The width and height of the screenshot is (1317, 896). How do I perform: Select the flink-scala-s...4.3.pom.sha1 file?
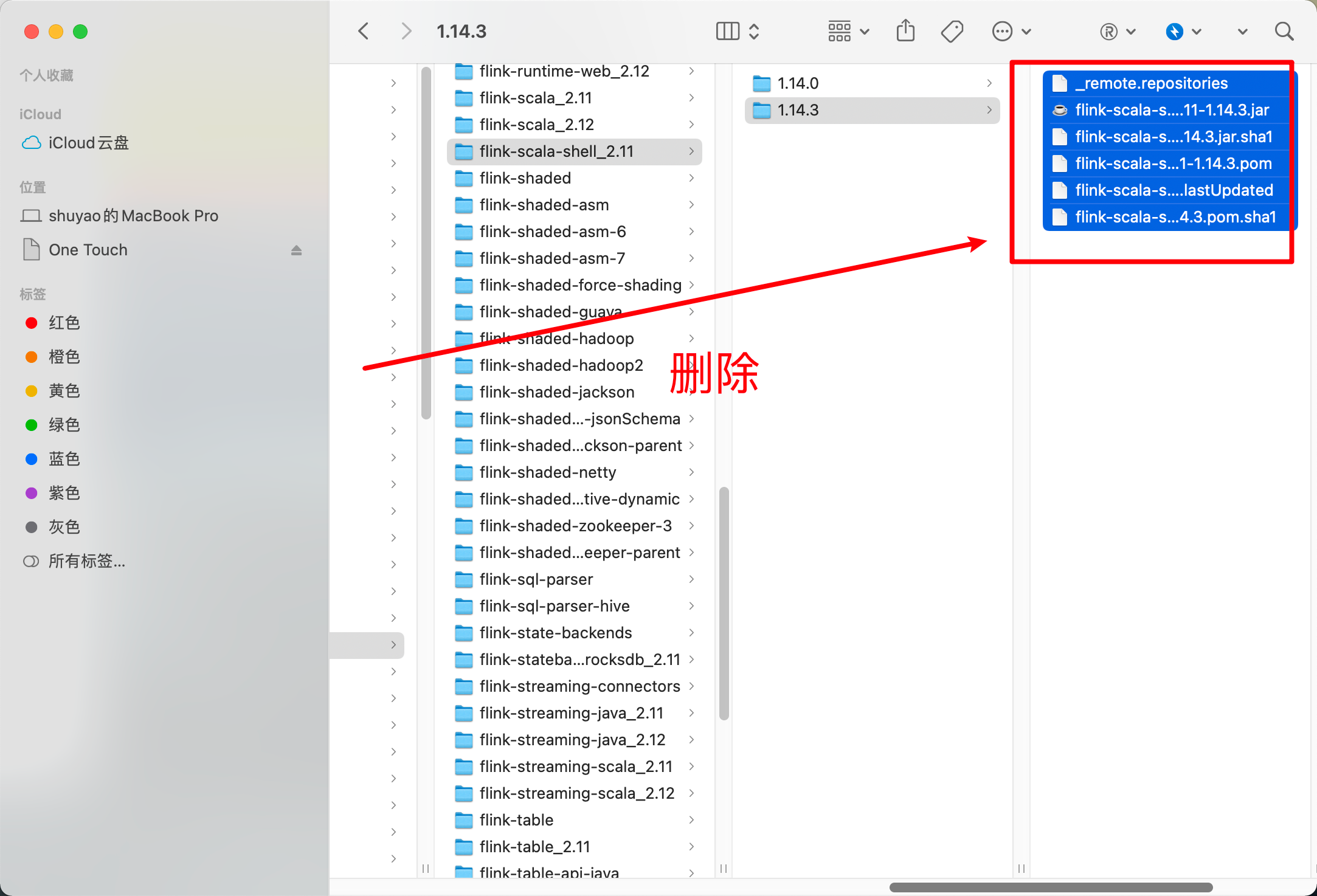(x=1170, y=217)
